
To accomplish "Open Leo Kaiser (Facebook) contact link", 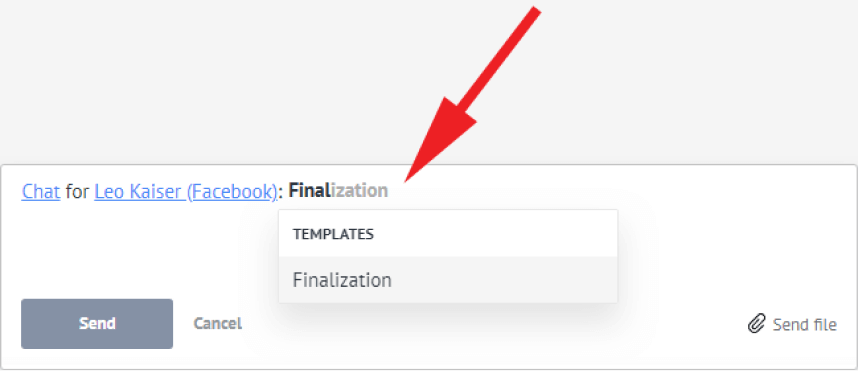I will click(x=185, y=191).
